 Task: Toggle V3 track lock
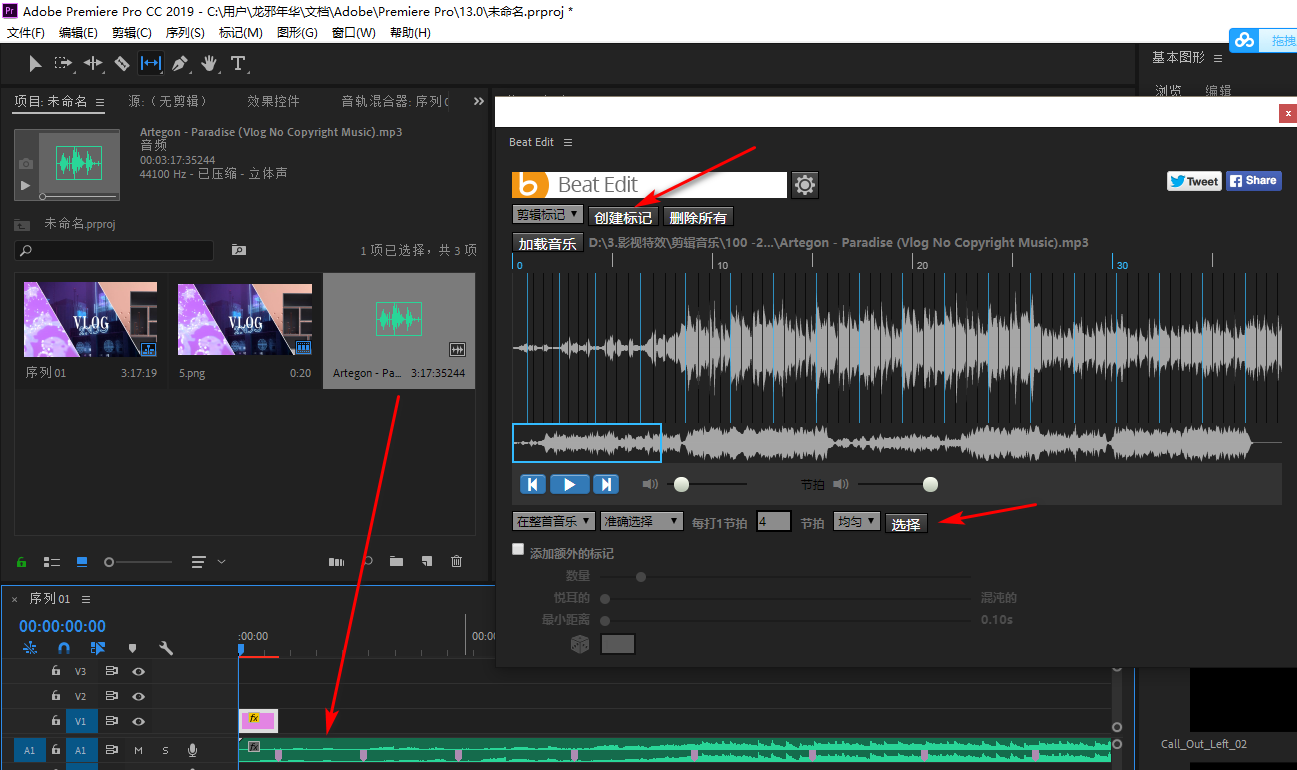pyautogui.click(x=57, y=671)
